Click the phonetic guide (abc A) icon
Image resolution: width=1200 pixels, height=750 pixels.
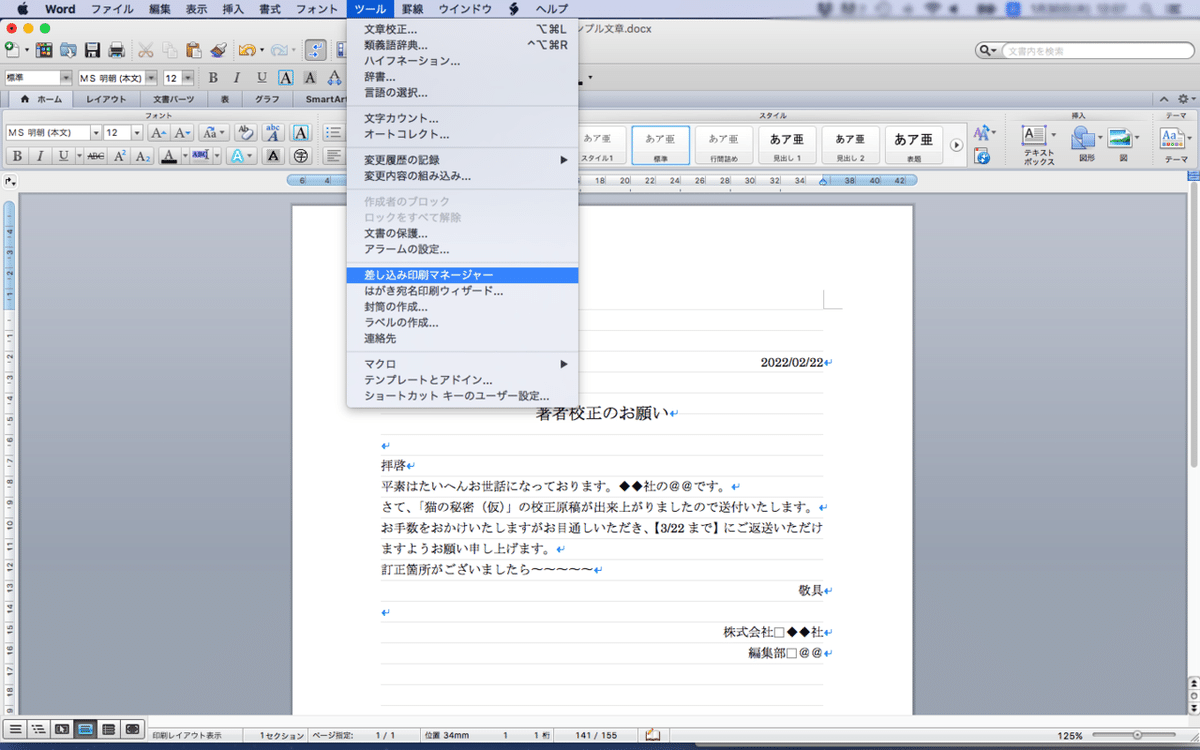tap(273, 133)
